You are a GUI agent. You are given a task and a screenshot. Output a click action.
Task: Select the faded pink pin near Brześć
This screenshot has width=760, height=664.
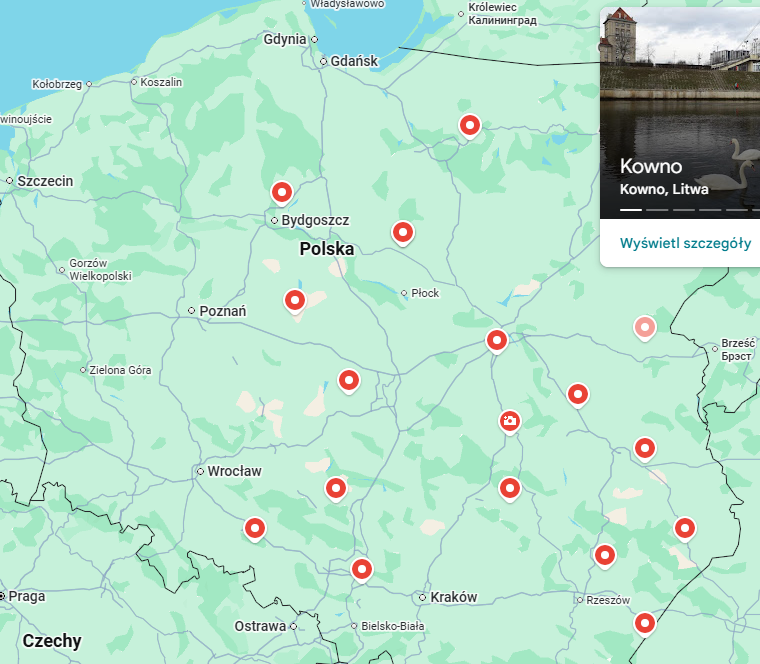[645, 328]
